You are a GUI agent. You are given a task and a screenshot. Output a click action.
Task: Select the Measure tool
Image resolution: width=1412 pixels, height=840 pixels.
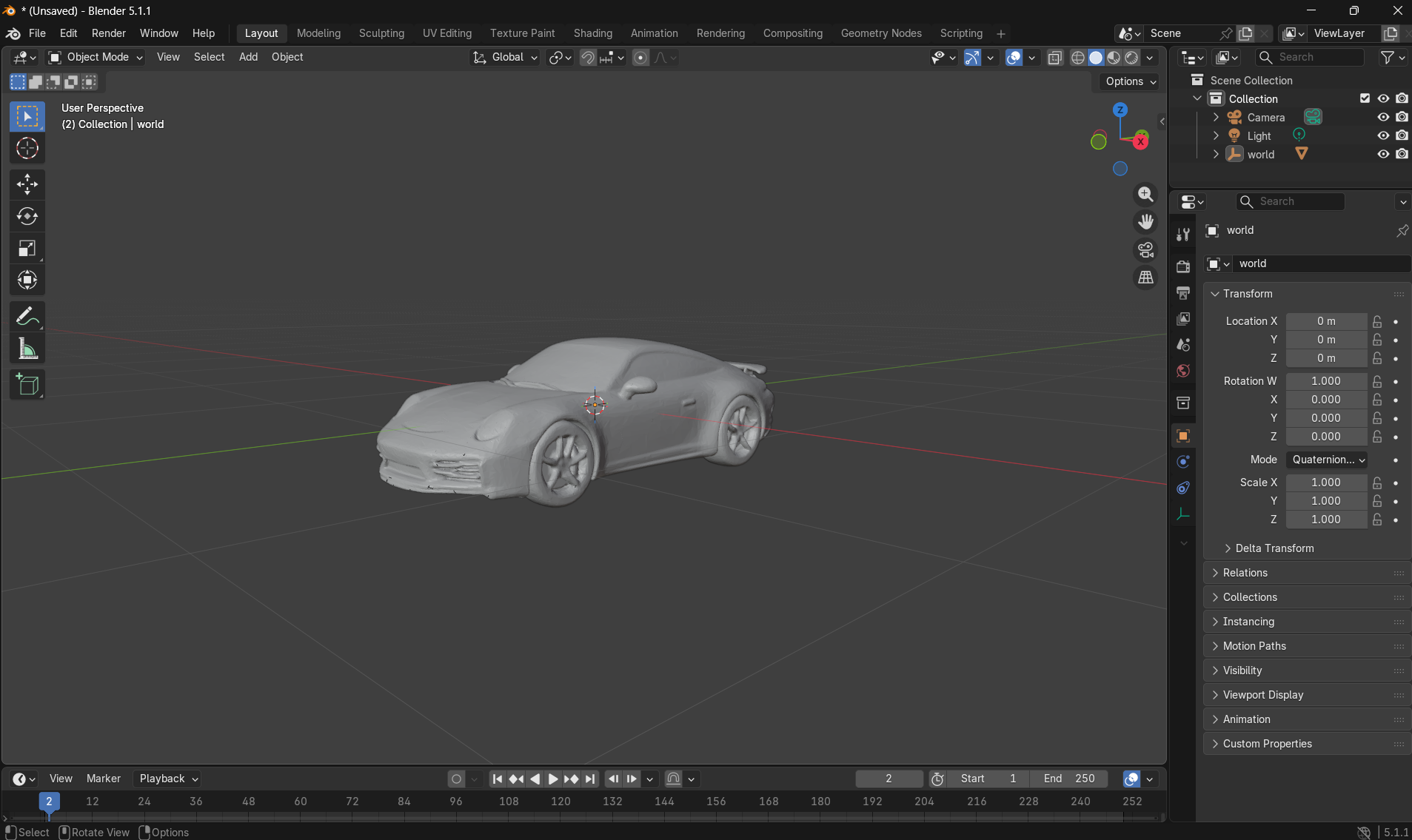pyautogui.click(x=27, y=349)
